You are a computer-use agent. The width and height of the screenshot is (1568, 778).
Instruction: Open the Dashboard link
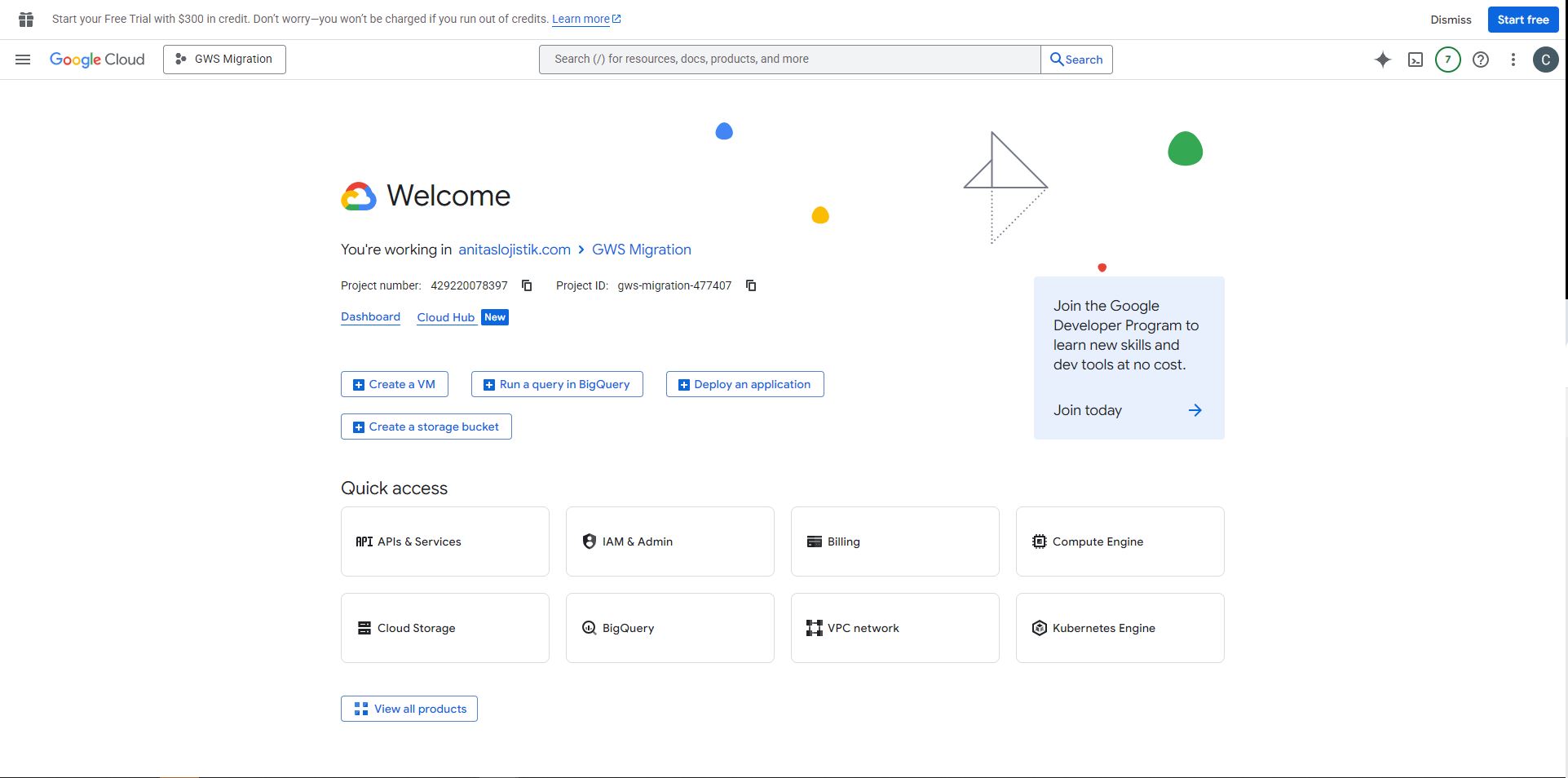(x=370, y=316)
